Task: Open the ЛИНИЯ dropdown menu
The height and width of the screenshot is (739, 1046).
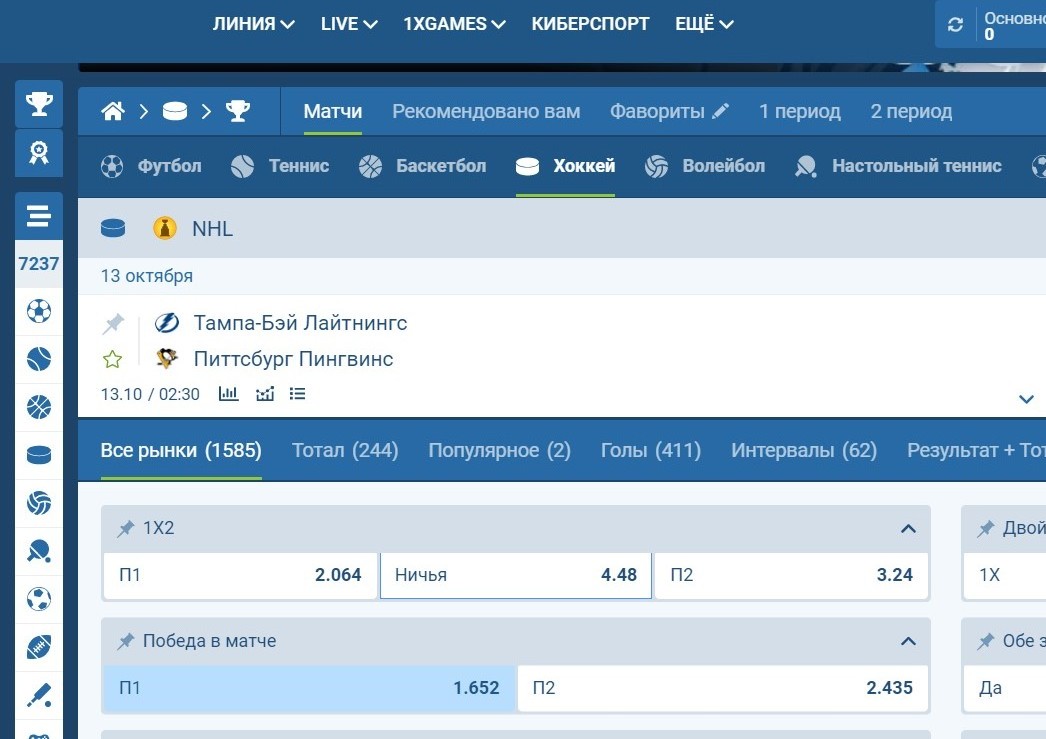Action: (x=253, y=24)
